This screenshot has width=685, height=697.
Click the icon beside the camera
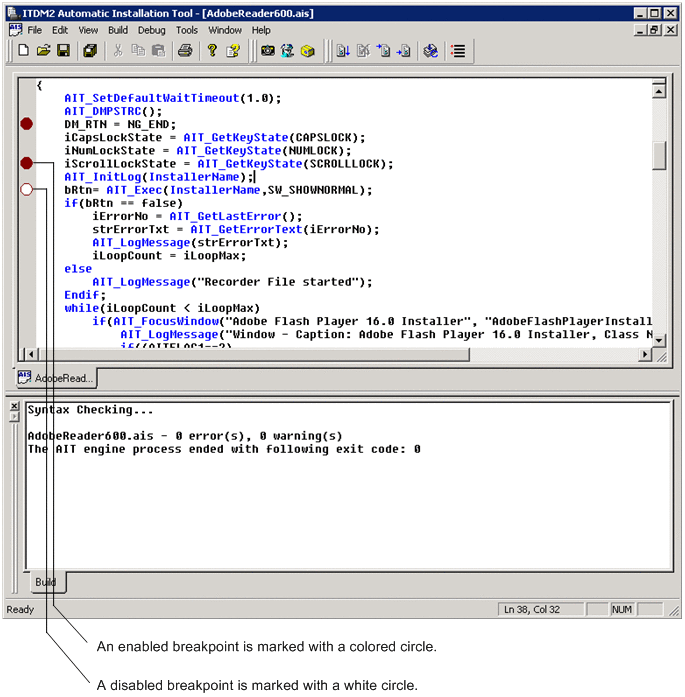pos(288,51)
